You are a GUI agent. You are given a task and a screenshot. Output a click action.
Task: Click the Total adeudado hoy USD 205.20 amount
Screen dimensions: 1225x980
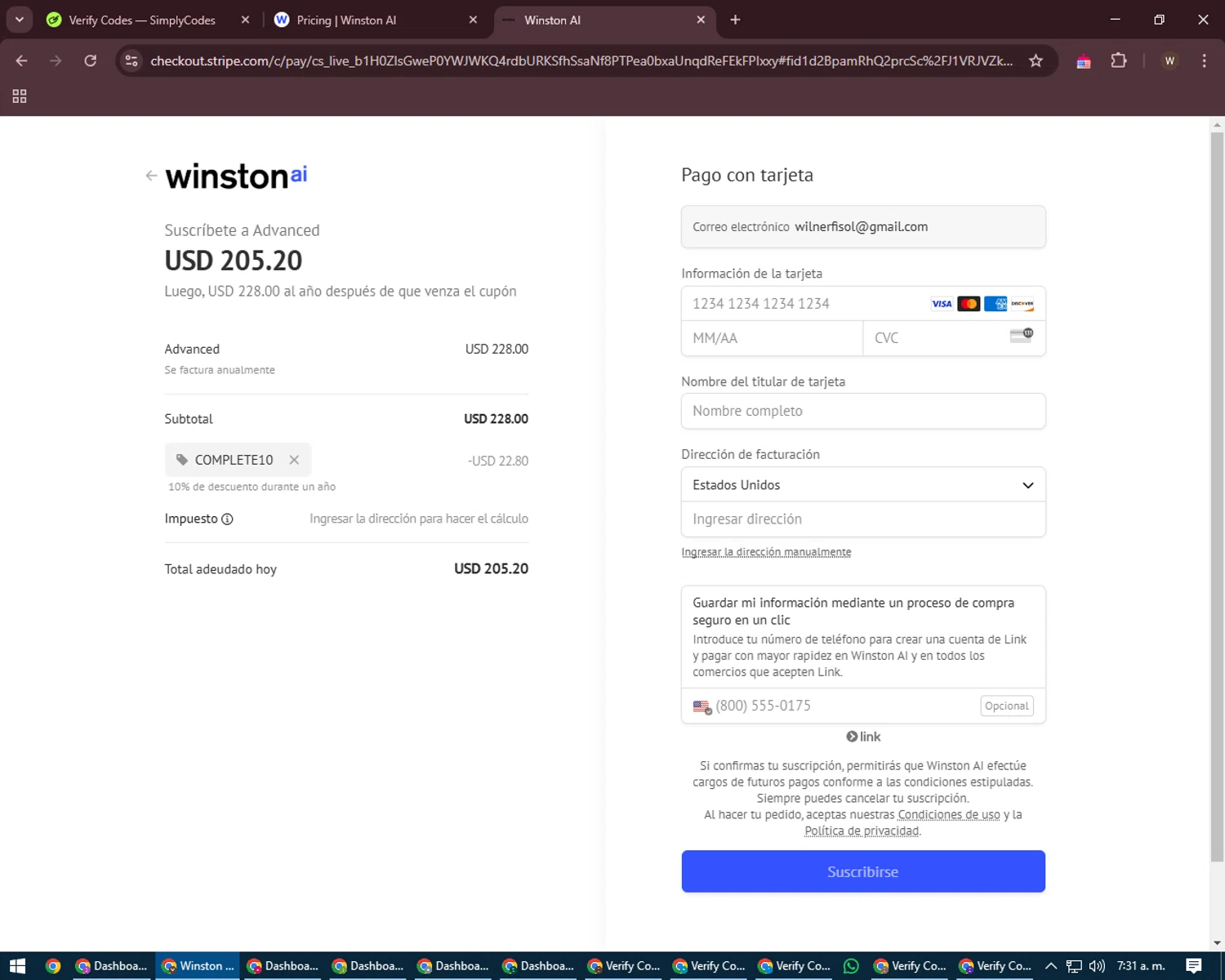point(491,569)
